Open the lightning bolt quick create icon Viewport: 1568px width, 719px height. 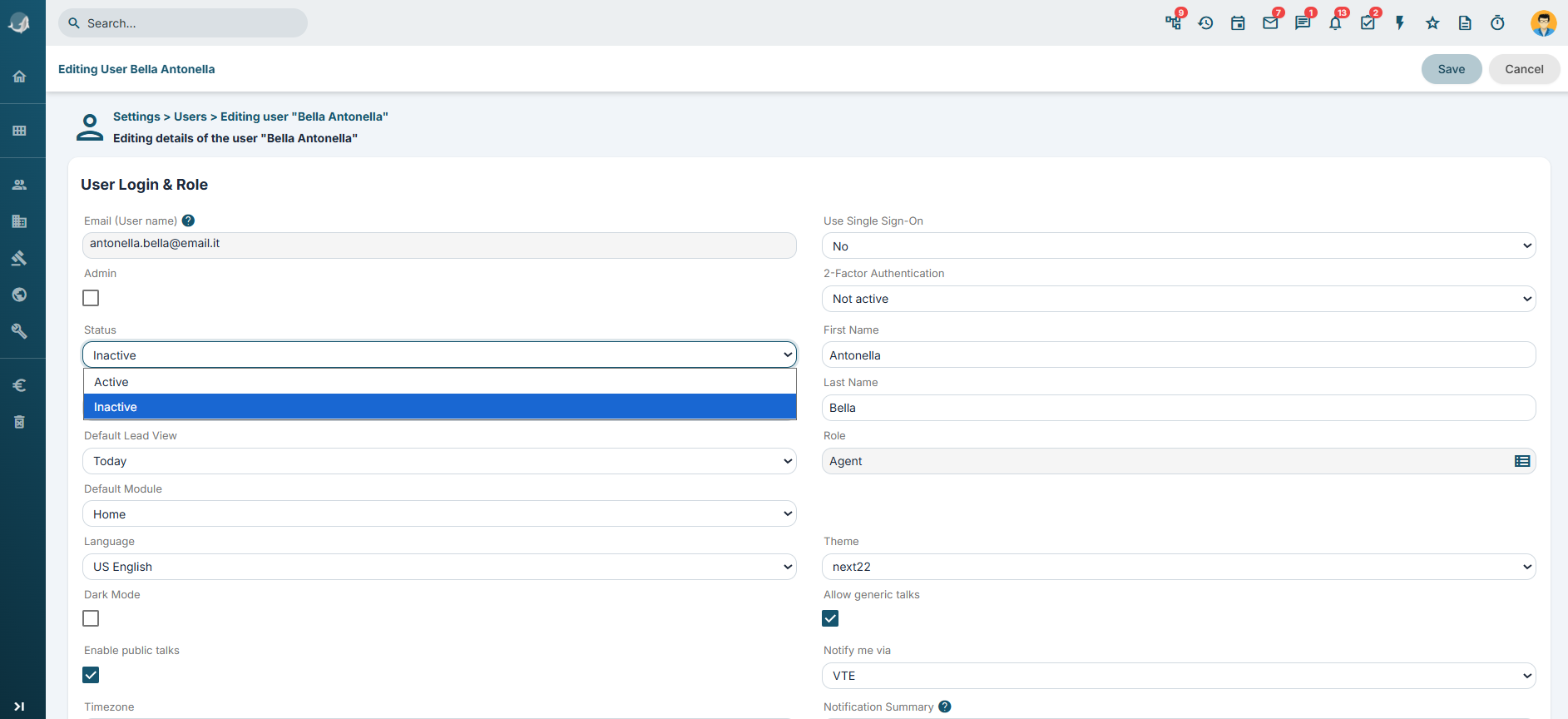point(1401,23)
